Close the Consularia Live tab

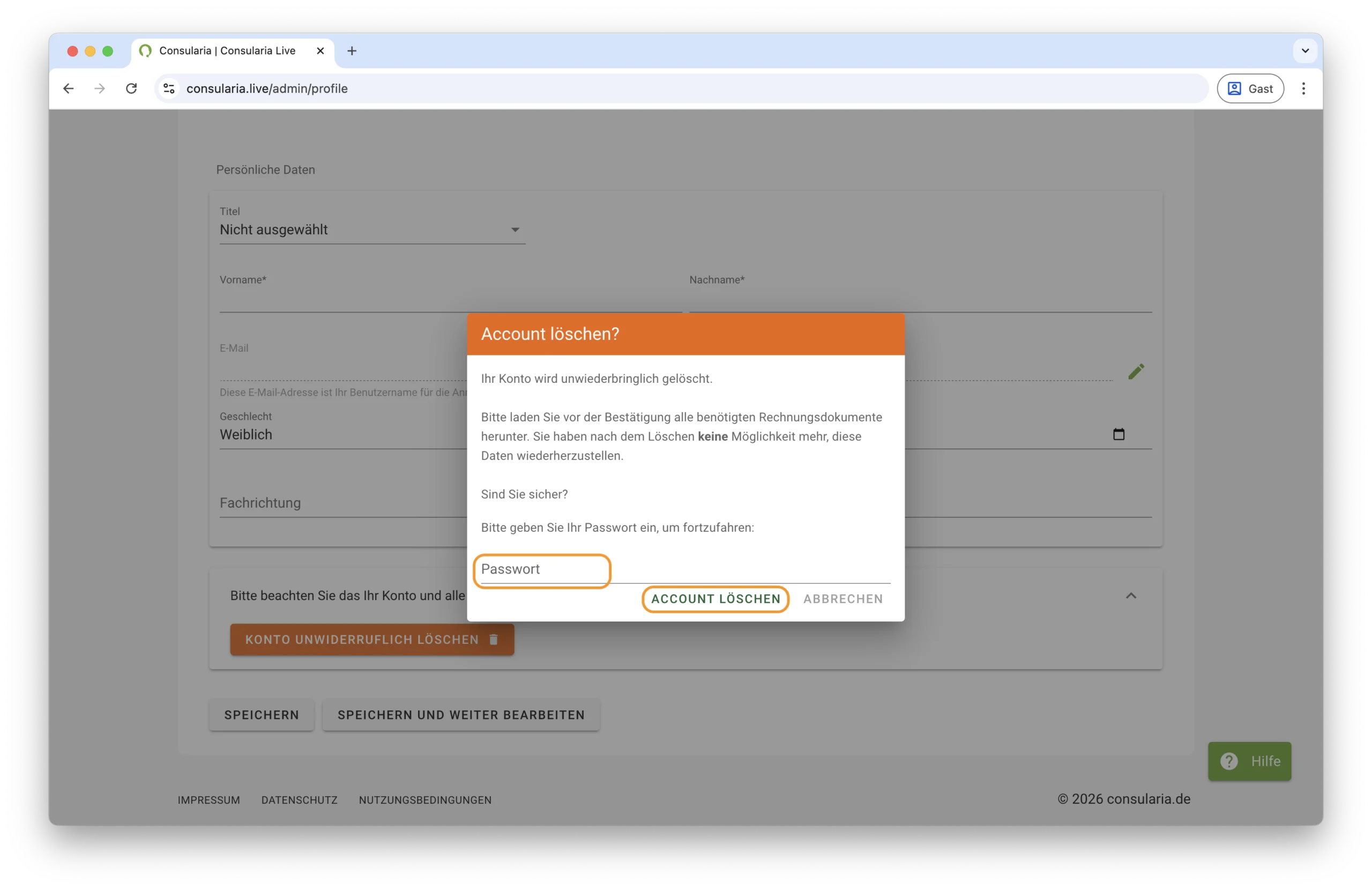click(x=320, y=51)
